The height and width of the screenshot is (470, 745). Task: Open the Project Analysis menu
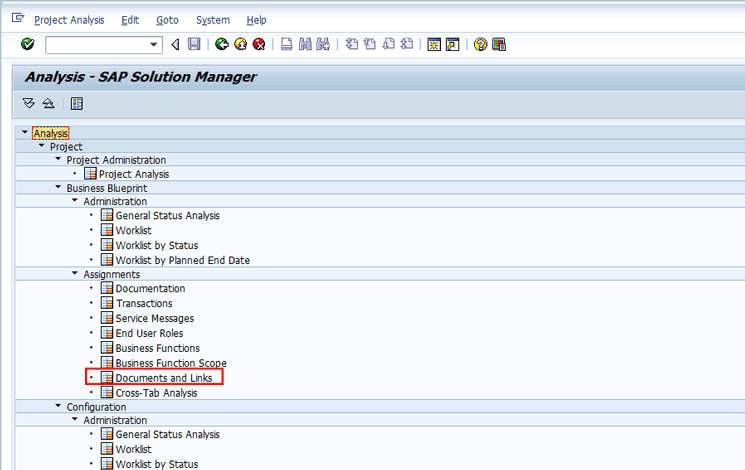pos(69,20)
